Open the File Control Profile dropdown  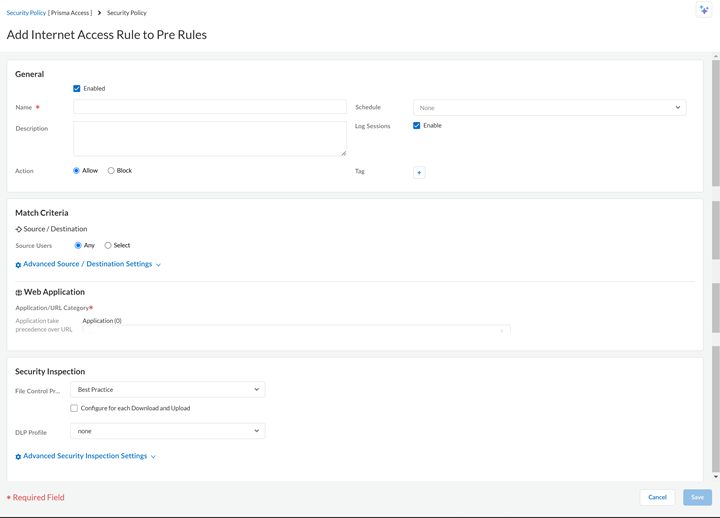coord(167,390)
